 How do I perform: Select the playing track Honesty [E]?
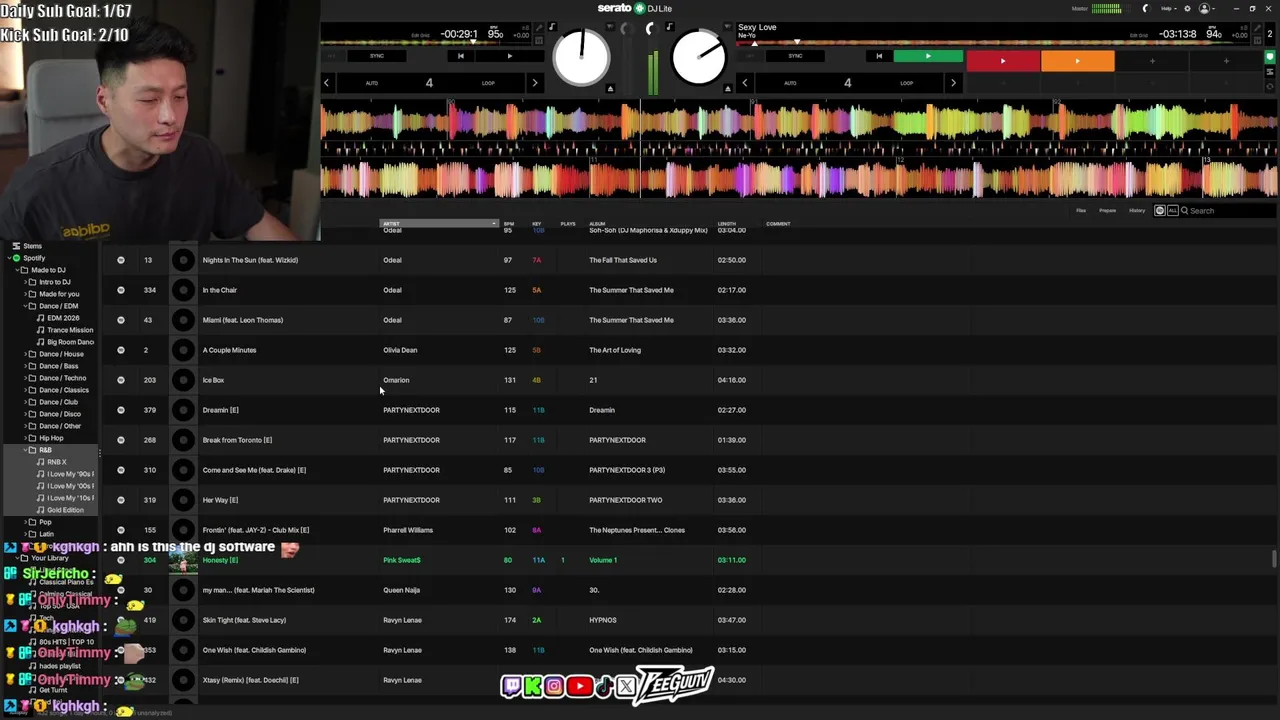point(220,560)
